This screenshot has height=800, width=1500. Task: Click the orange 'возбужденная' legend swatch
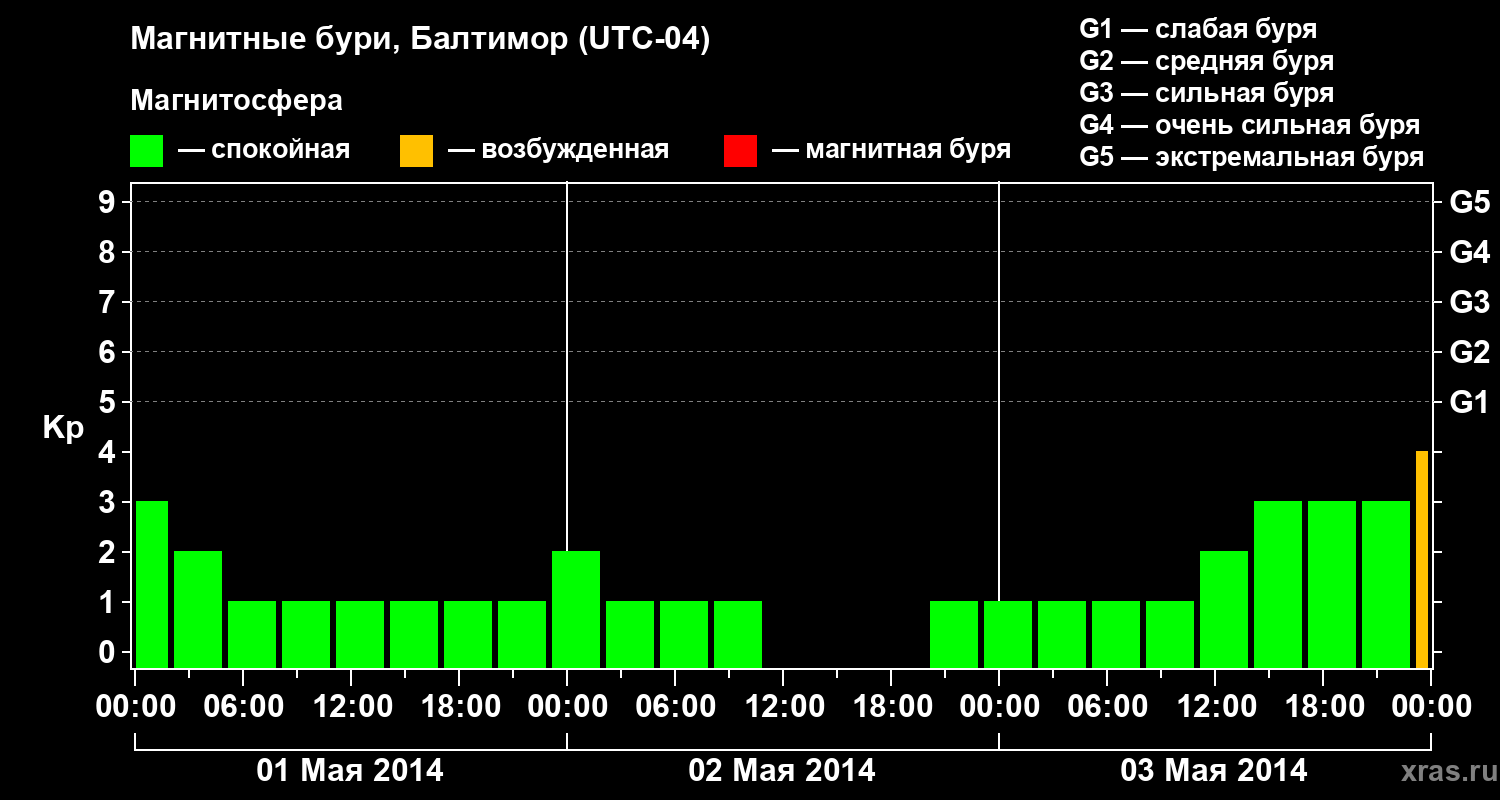tap(416, 151)
